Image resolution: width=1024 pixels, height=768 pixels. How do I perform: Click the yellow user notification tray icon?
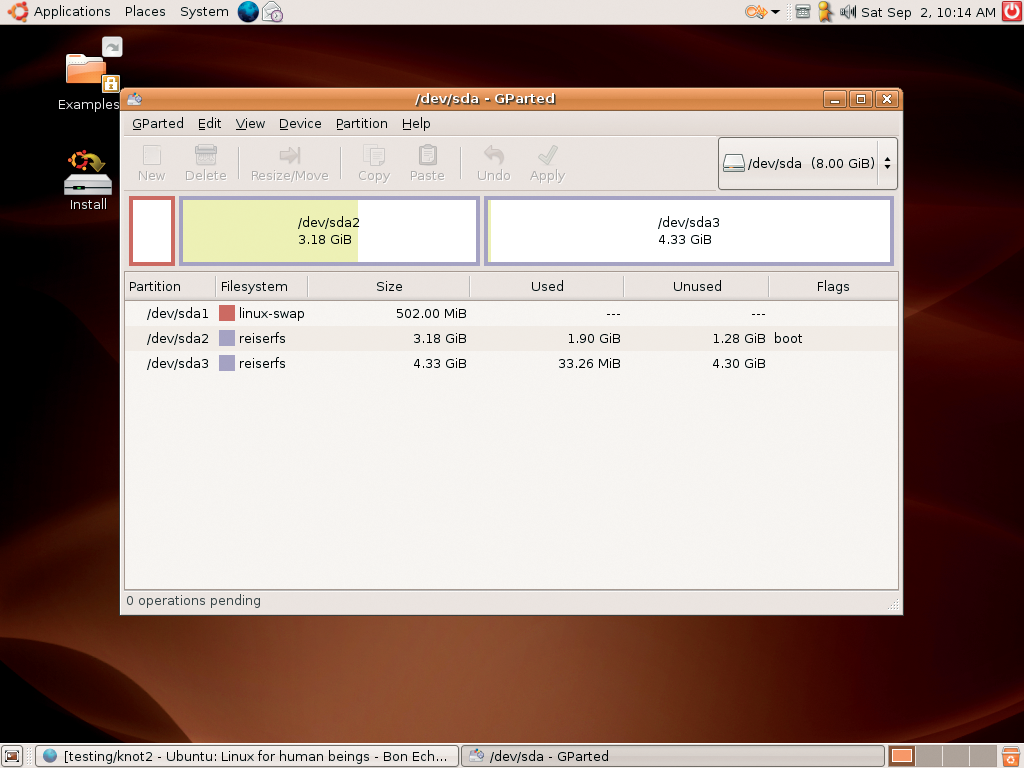825,12
